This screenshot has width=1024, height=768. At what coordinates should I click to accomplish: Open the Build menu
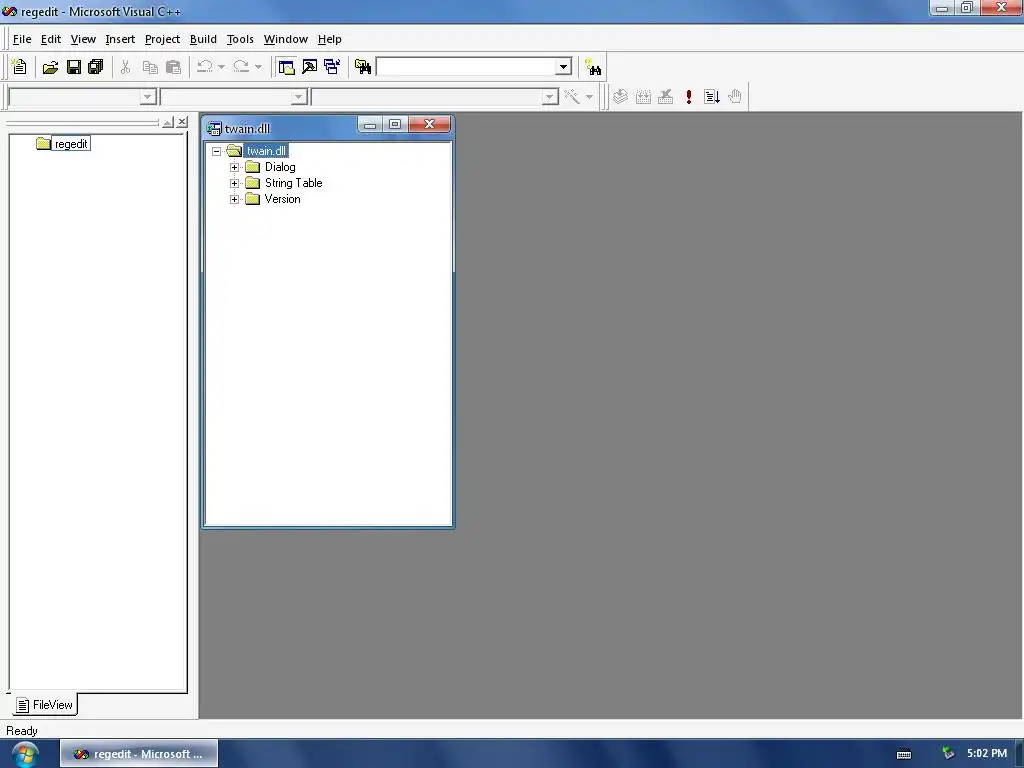203,39
